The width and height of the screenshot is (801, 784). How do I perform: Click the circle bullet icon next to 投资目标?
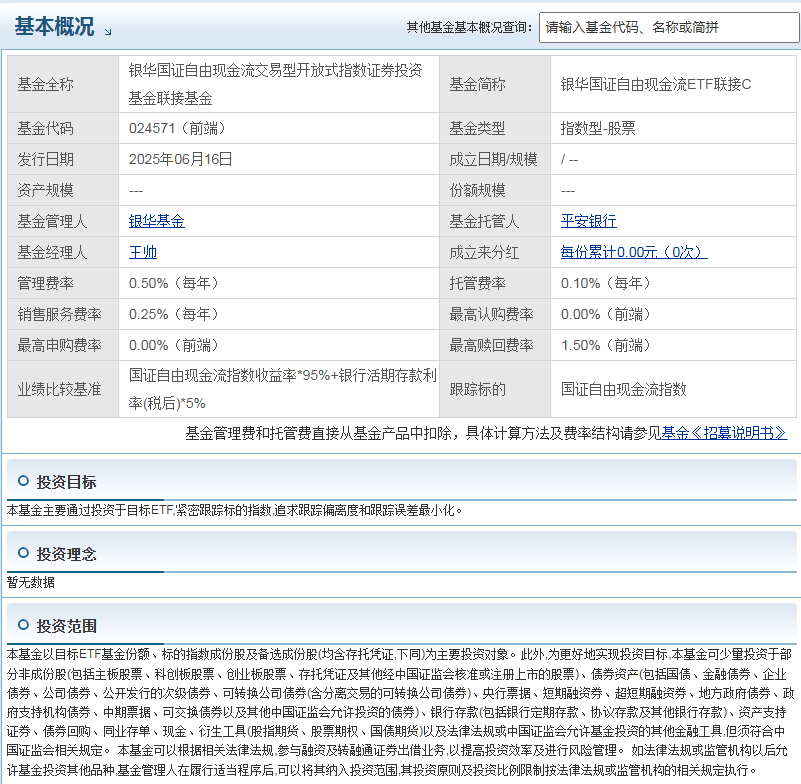pyautogui.click(x=23, y=481)
